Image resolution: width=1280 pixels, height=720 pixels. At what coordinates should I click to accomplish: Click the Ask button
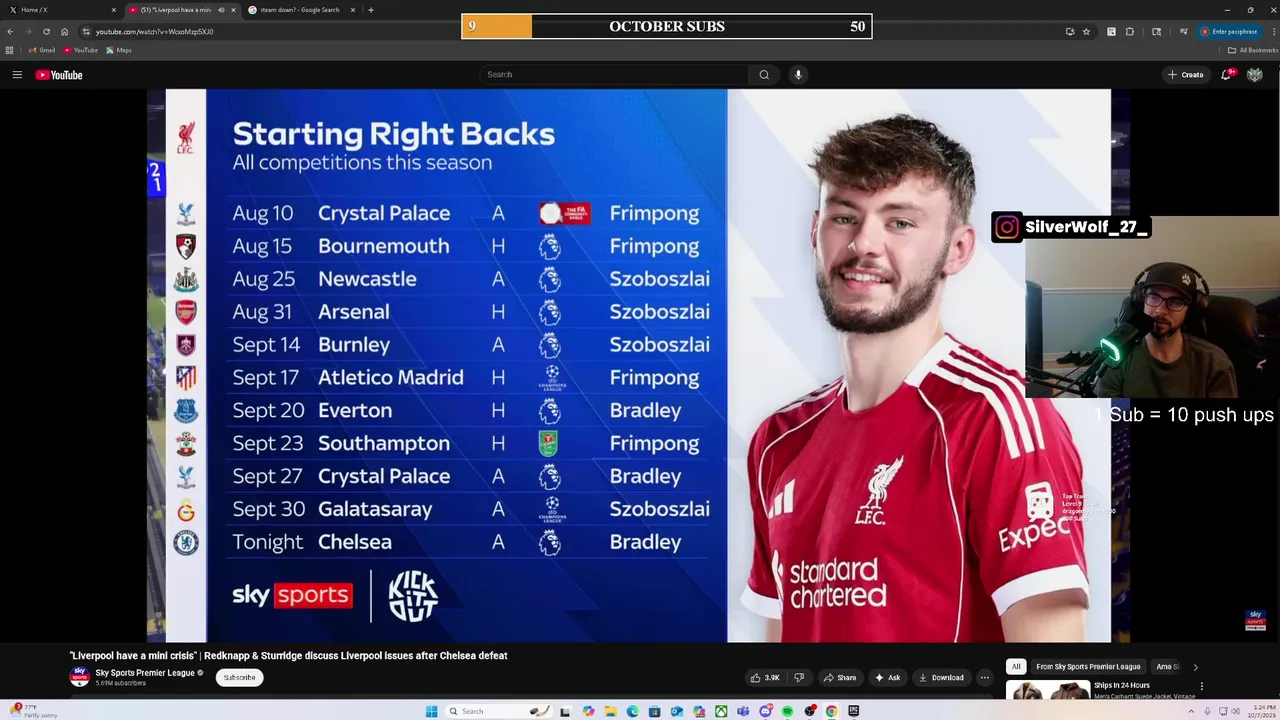[x=887, y=677]
